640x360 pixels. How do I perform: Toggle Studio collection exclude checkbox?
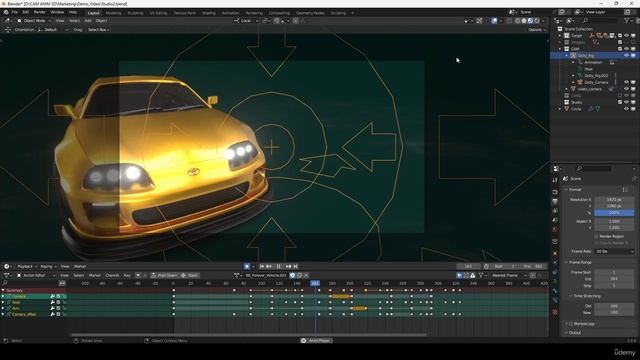click(x=620, y=102)
